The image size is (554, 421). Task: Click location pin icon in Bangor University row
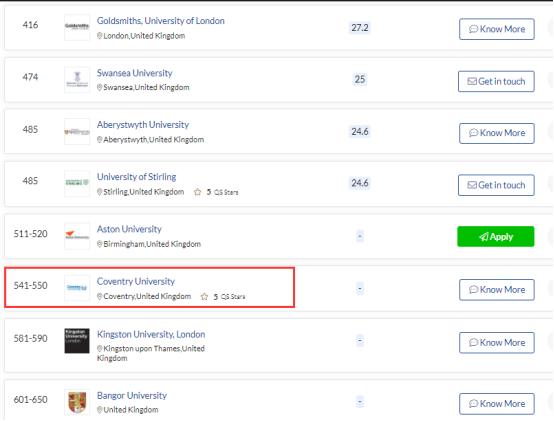coord(100,410)
